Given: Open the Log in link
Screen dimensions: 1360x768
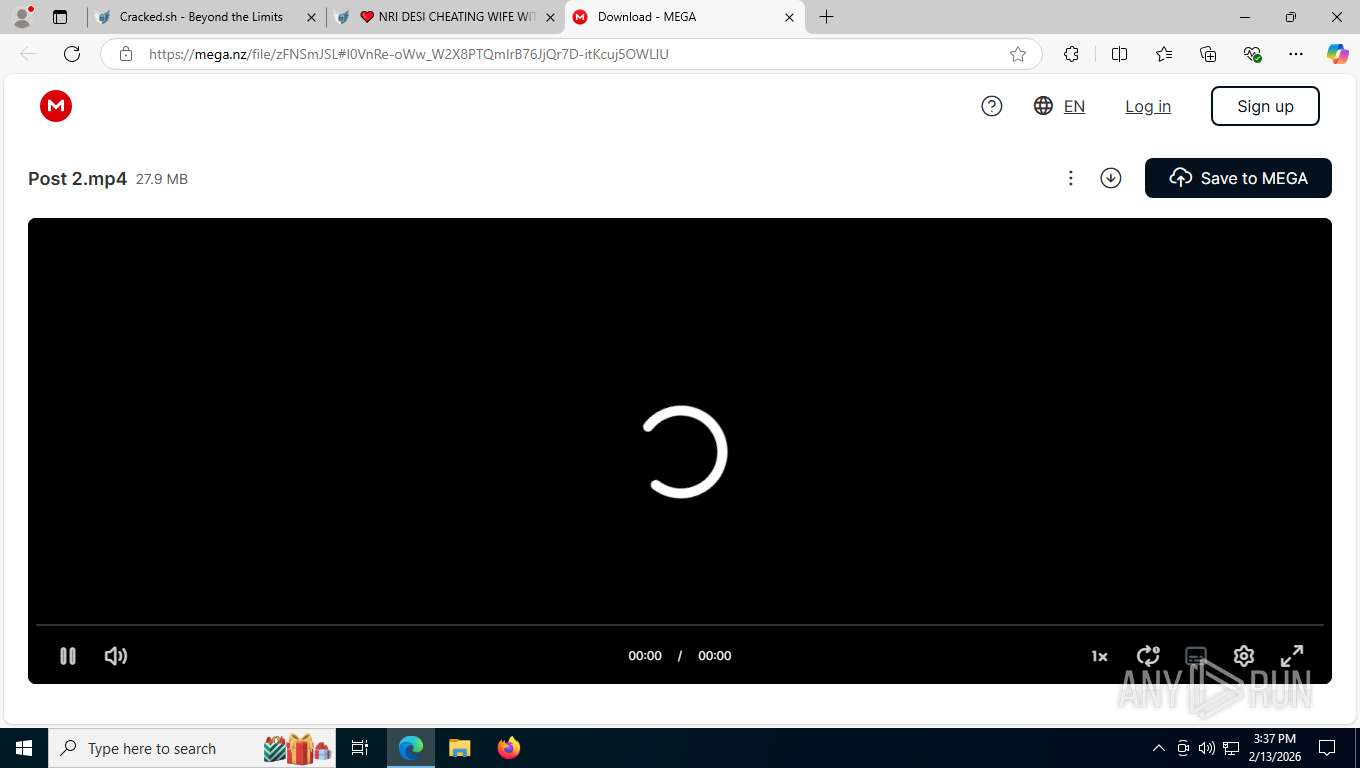Looking at the screenshot, I should [x=1148, y=106].
